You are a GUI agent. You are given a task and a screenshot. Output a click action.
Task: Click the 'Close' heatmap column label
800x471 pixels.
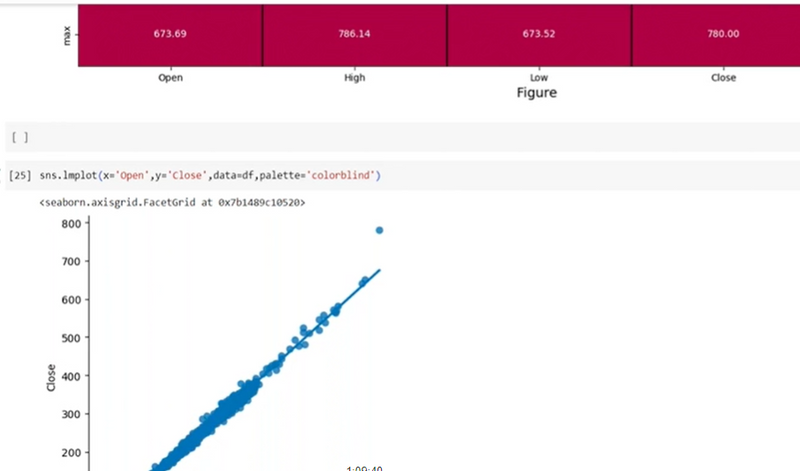point(722,77)
